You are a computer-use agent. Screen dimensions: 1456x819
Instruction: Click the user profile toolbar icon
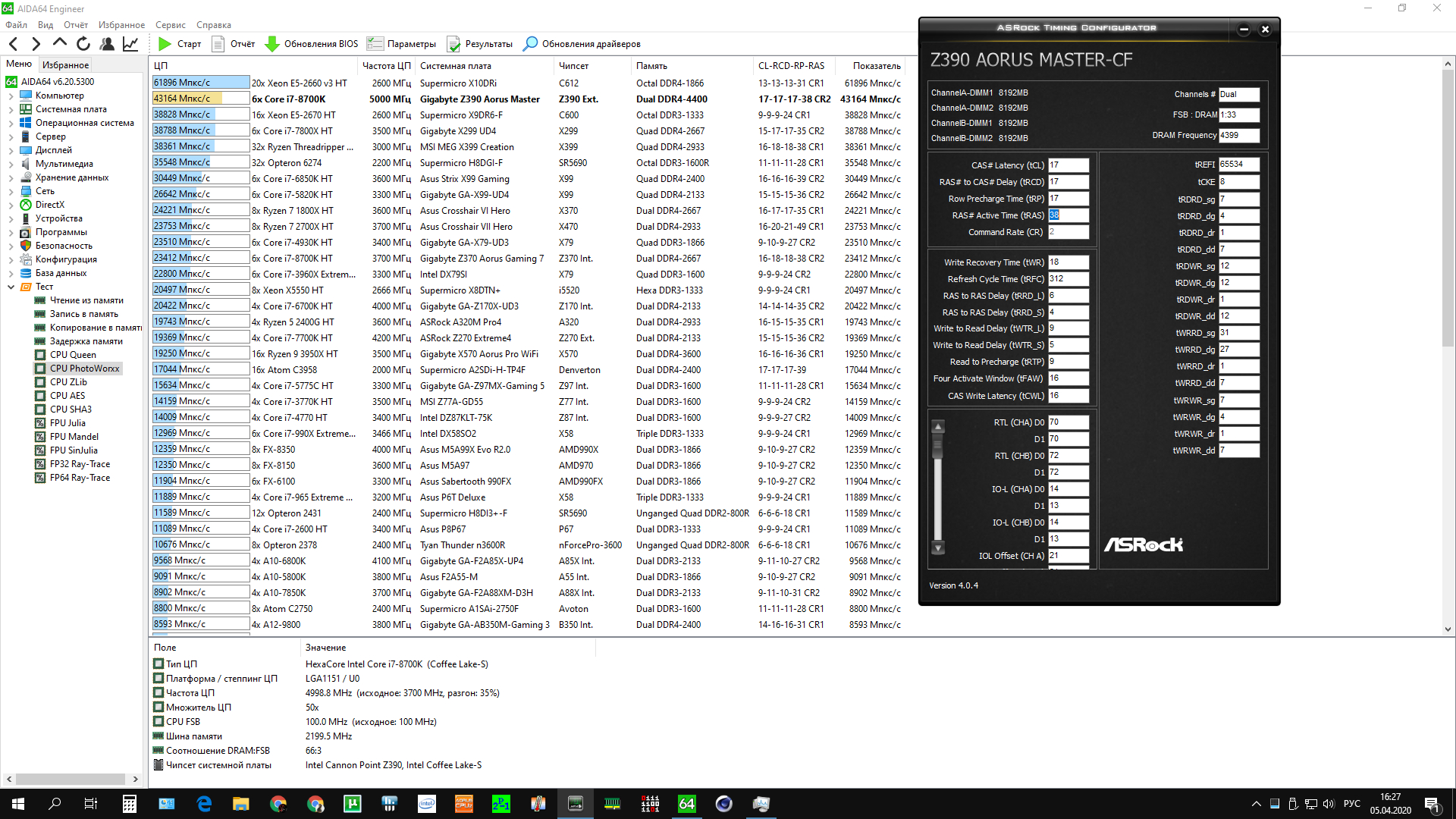pyautogui.click(x=107, y=44)
